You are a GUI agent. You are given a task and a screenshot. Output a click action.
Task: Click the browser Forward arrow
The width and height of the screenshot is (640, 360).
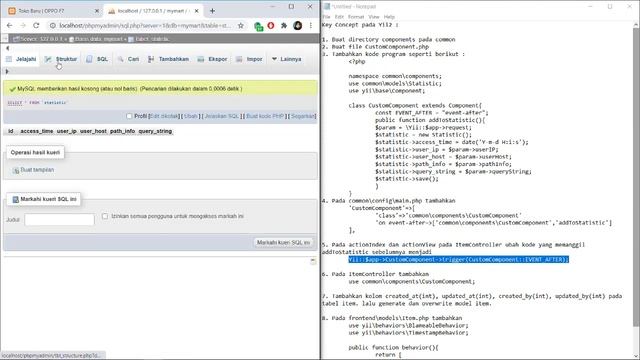(23, 25)
